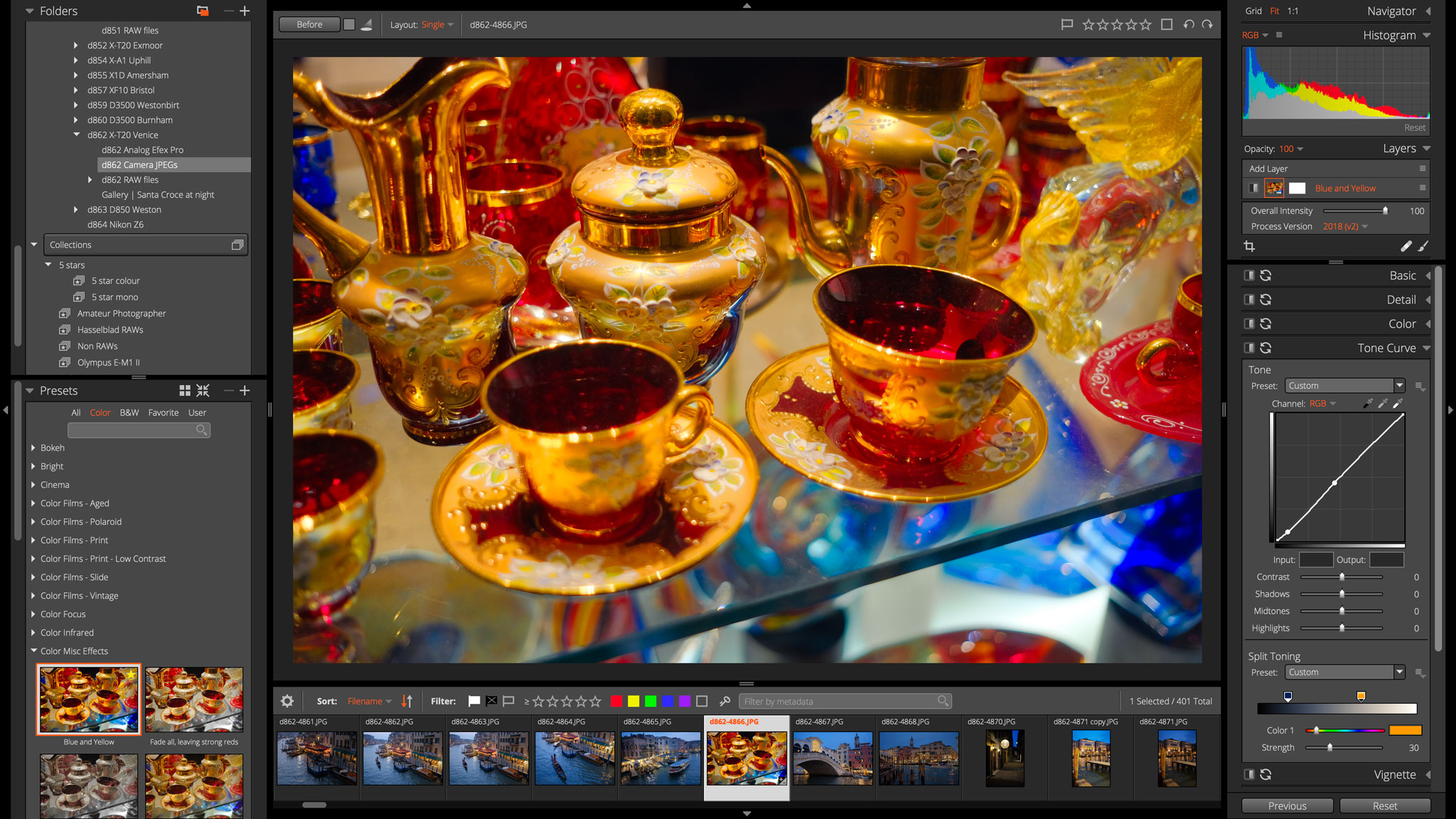This screenshot has width=1456, height=819.
Task: Toggle visibility of Blue and Yellow layer
Action: point(1253,188)
